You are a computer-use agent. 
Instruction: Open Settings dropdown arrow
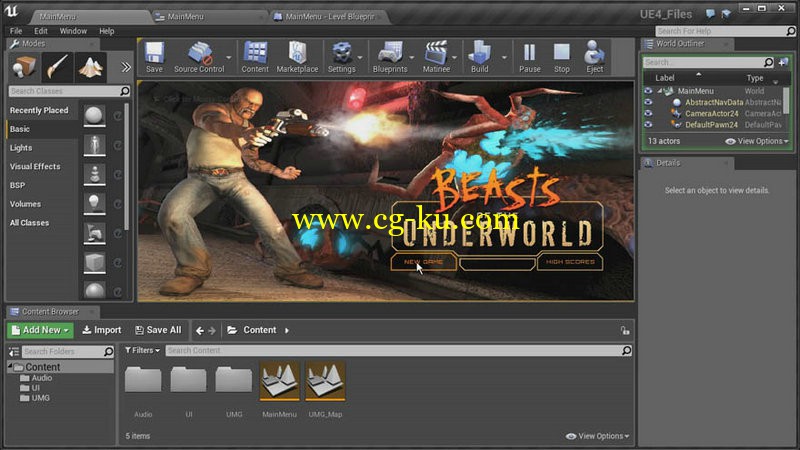point(360,57)
